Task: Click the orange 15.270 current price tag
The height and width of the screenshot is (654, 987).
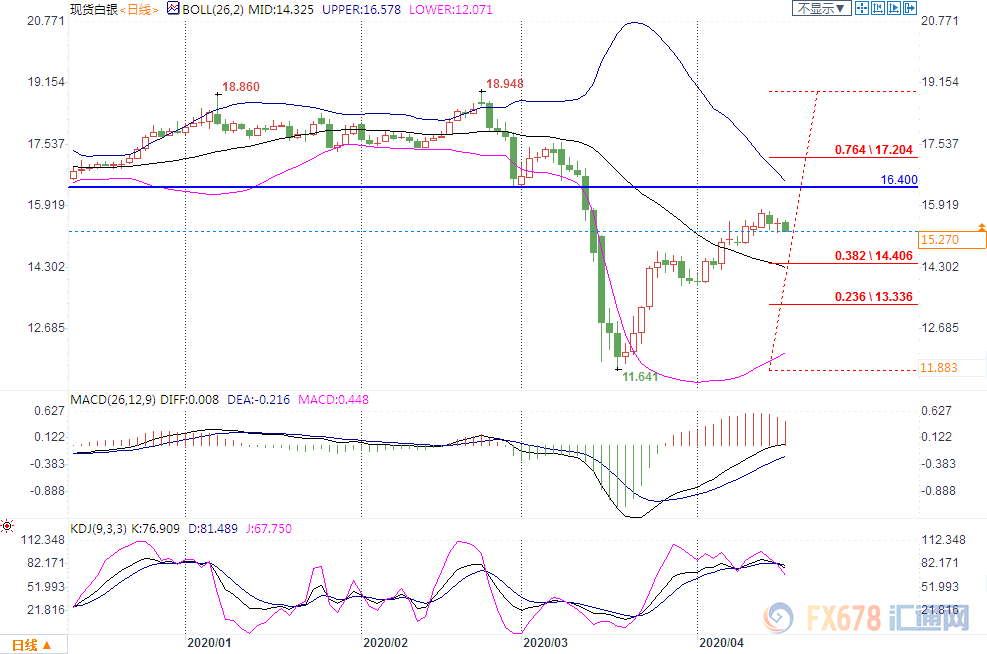Action: pos(951,240)
